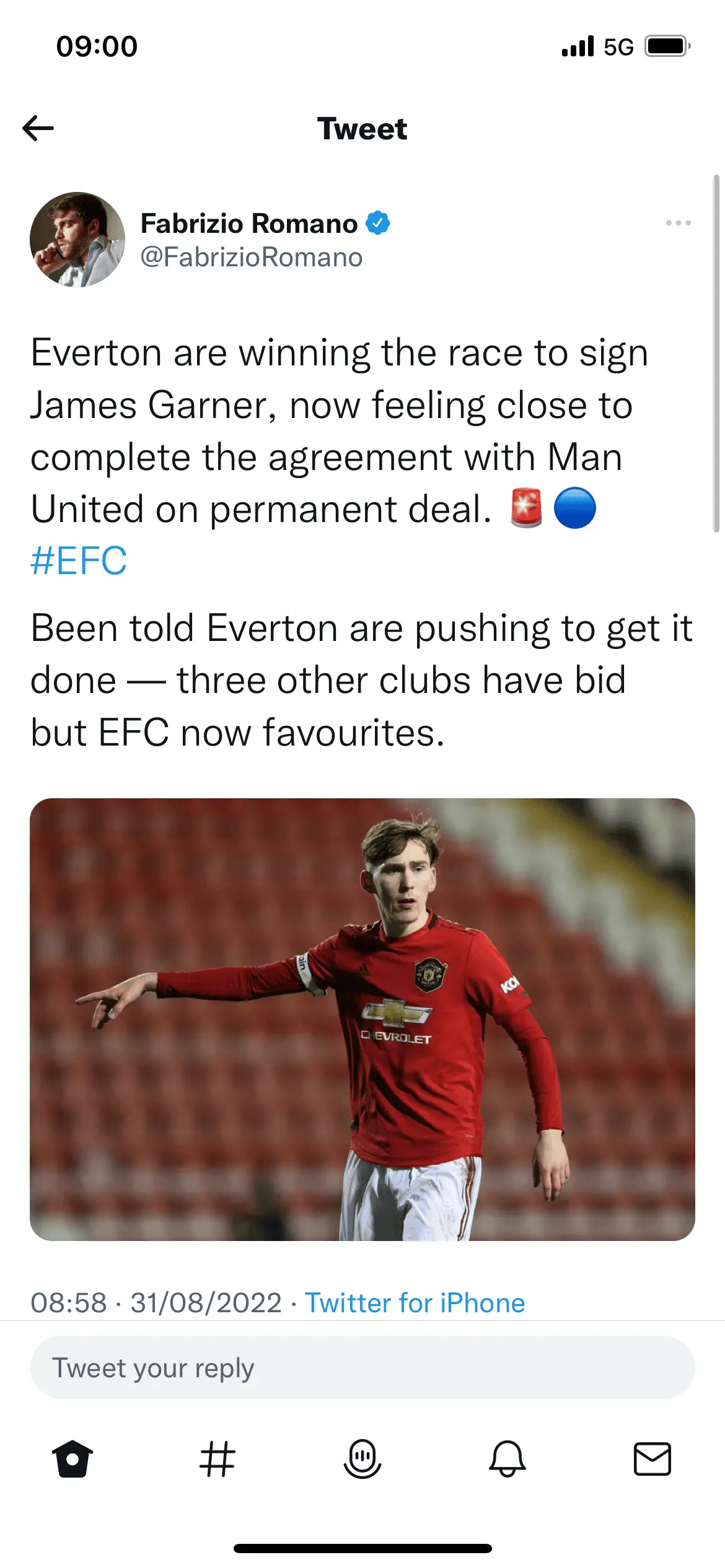The width and height of the screenshot is (725, 1568).
Task: Open the Explore hashtag tab
Action: (x=217, y=1459)
